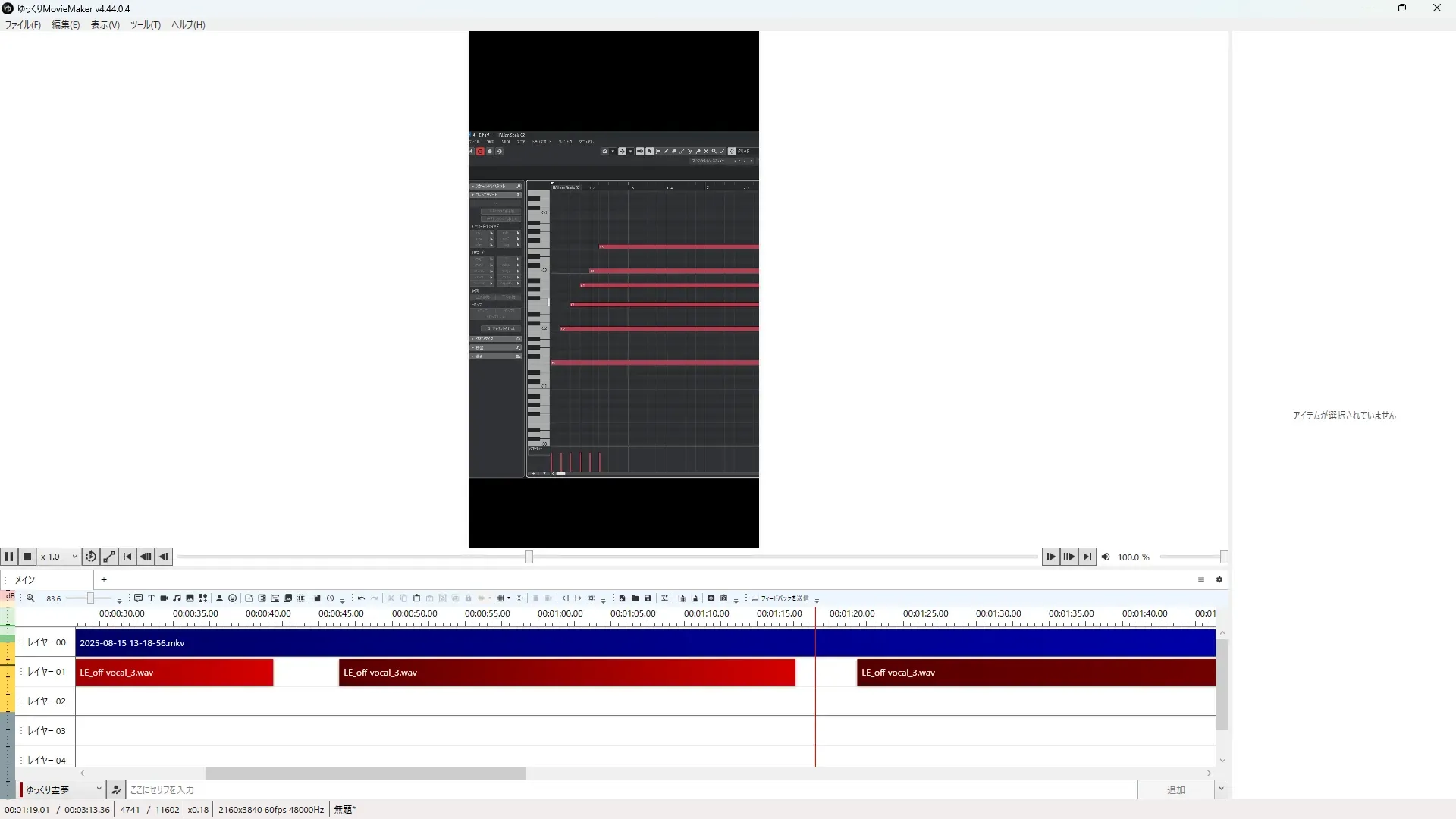Add a text item from timeline toolbar
The width and height of the screenshot is (1456, 819).
click(x=151, y=598)
